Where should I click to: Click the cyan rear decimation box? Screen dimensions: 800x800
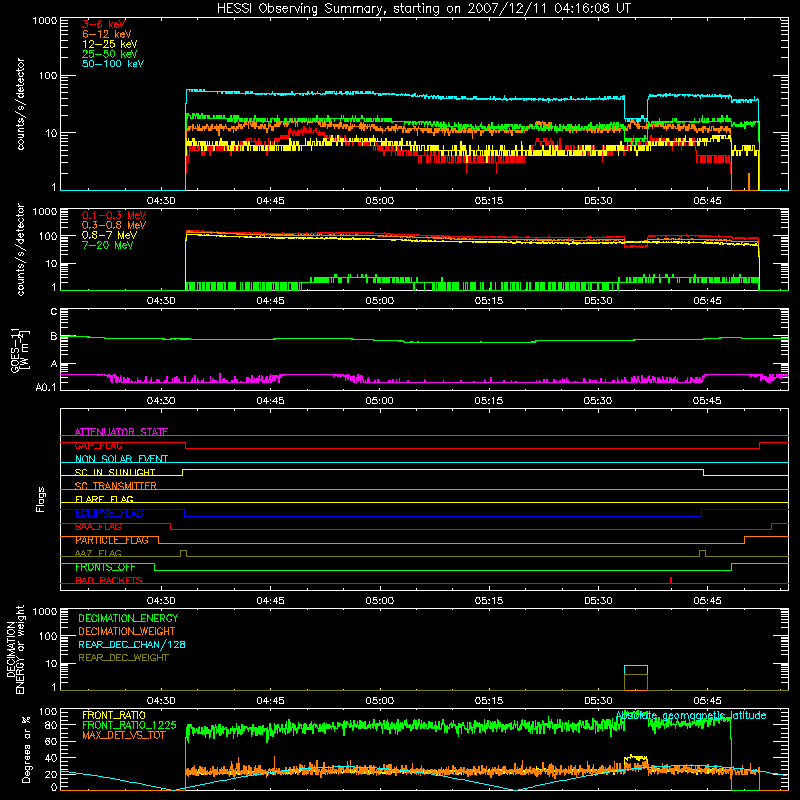(636, 670)
